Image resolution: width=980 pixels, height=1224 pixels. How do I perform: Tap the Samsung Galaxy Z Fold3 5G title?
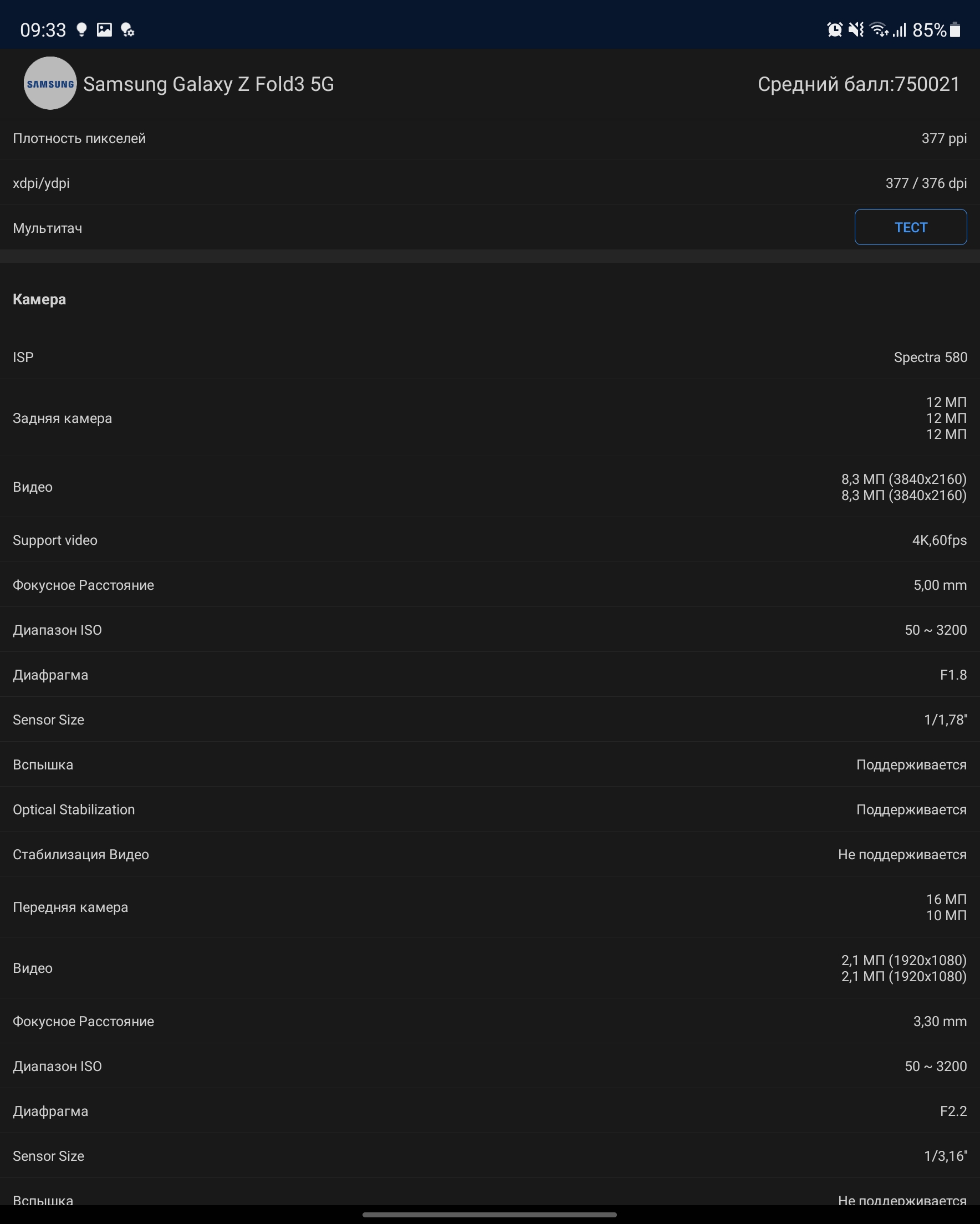(x=208, y=84)
